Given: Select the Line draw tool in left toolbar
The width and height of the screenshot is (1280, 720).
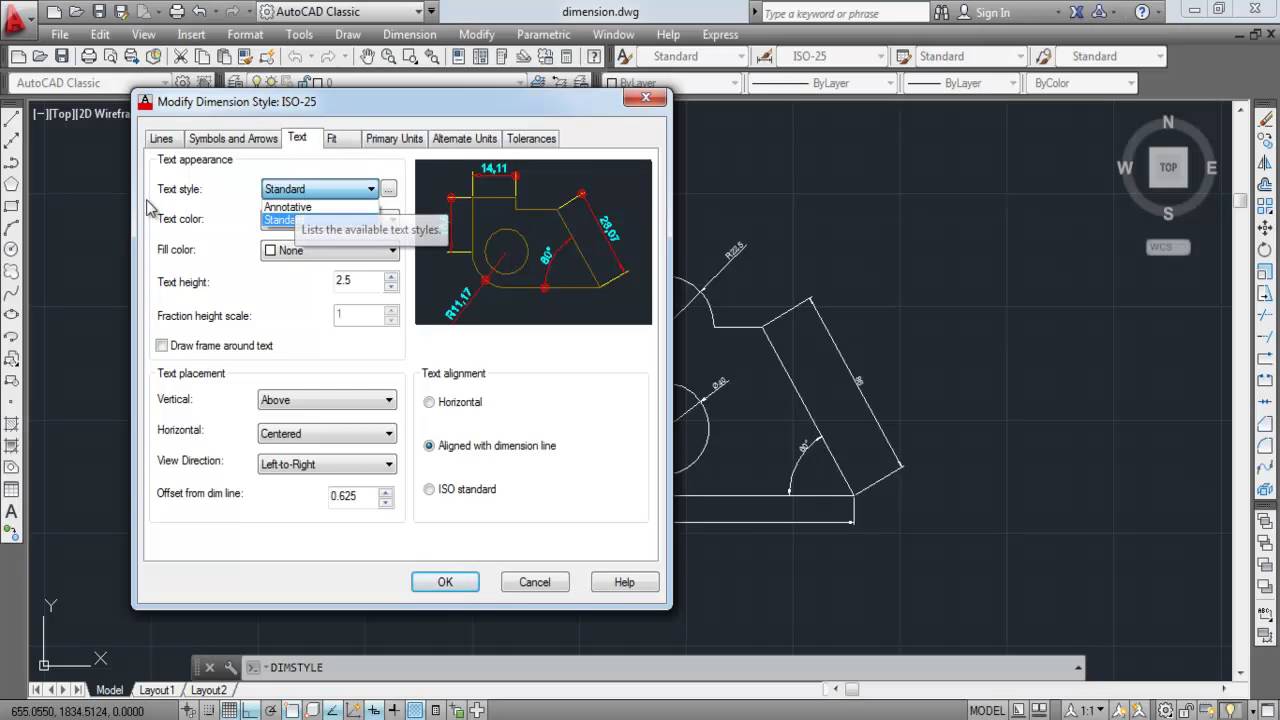Looking at the screenshot, I should 12,119.
